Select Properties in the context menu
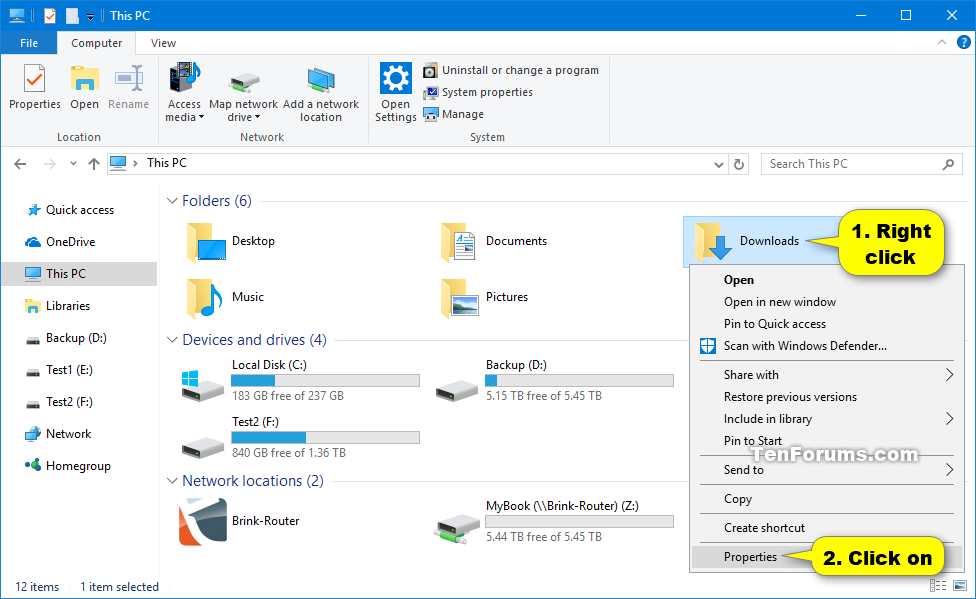The width and height of the screenshot is (976, 599). 750,557
